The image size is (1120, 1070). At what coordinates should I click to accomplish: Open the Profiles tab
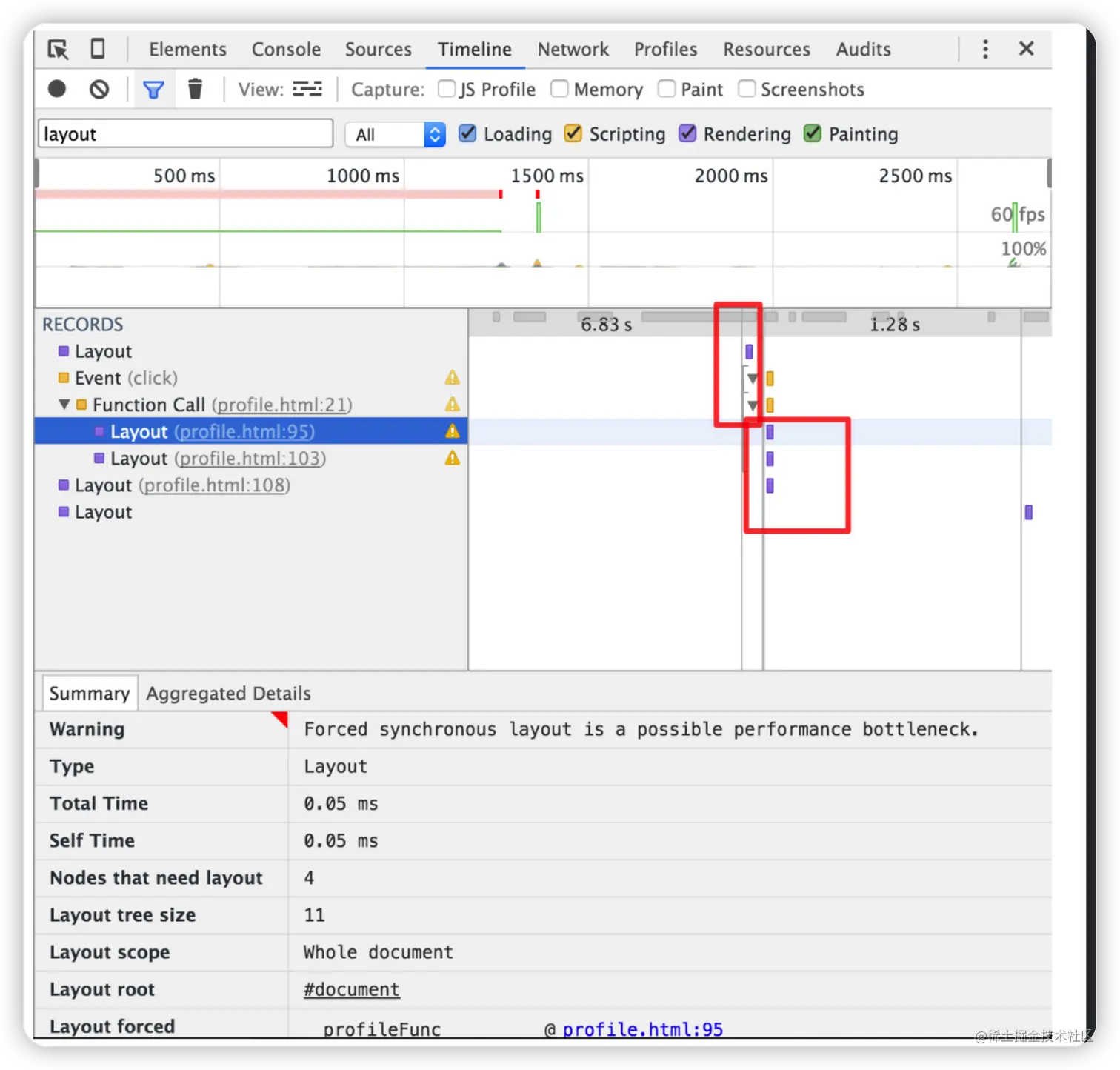[666, 49]
